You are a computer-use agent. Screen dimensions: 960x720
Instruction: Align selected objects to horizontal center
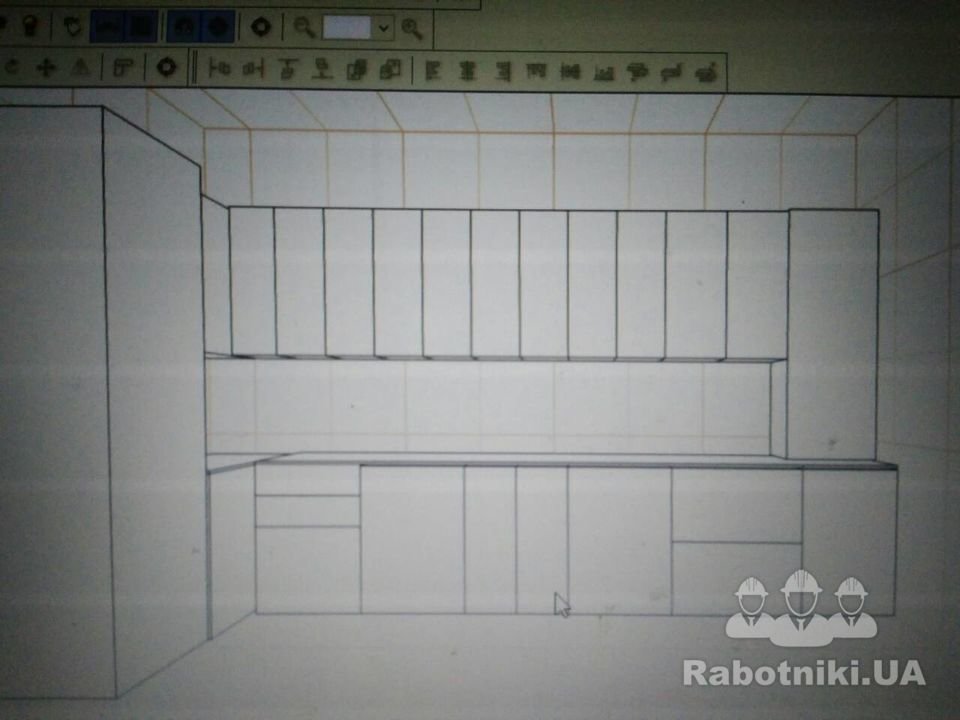[467, 72]
